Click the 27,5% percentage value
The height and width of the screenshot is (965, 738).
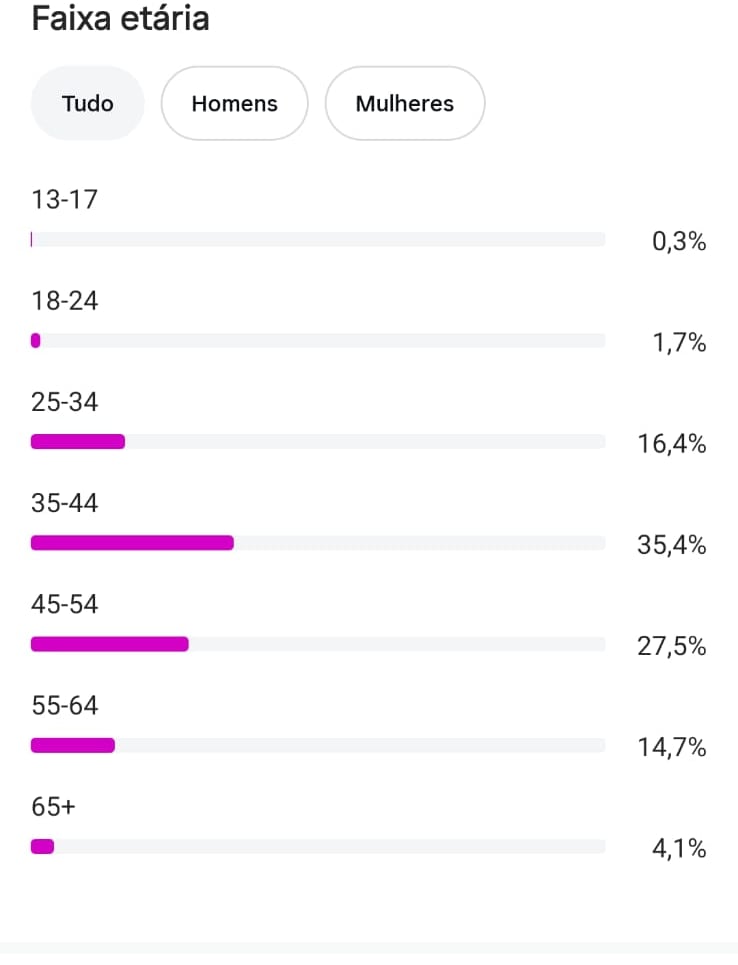pyautogui.click(x=672, y=647)
